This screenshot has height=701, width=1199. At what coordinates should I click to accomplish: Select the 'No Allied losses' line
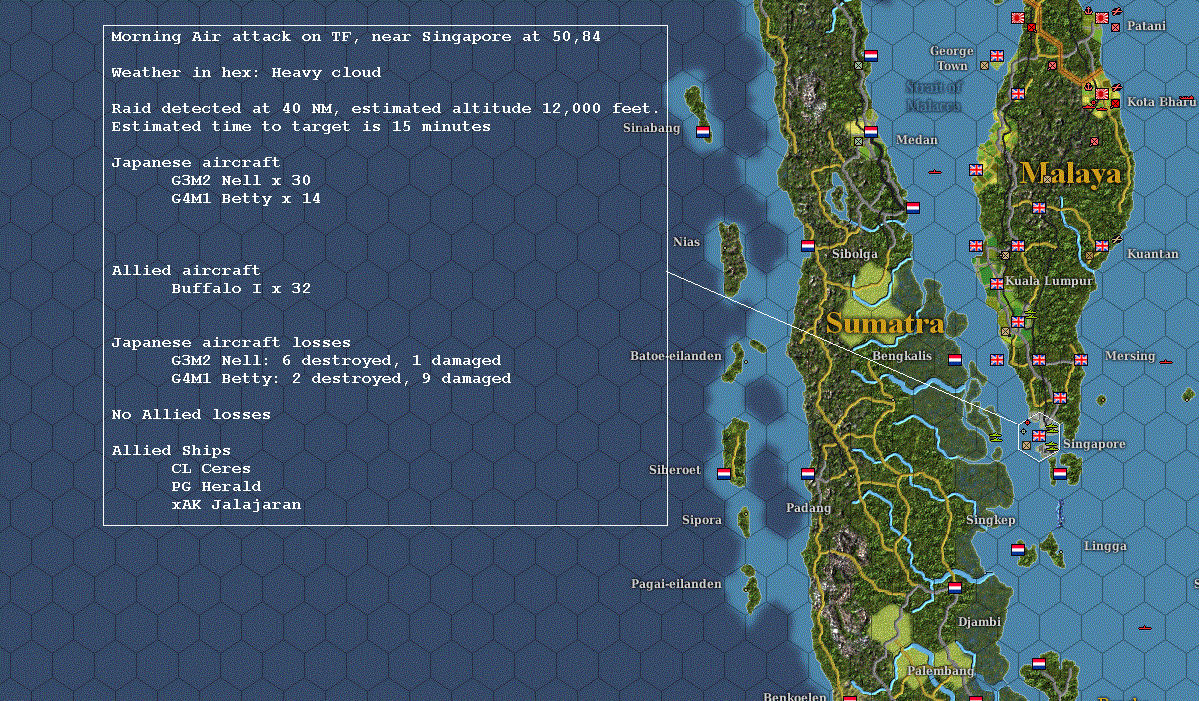click(x=191, y=414)
